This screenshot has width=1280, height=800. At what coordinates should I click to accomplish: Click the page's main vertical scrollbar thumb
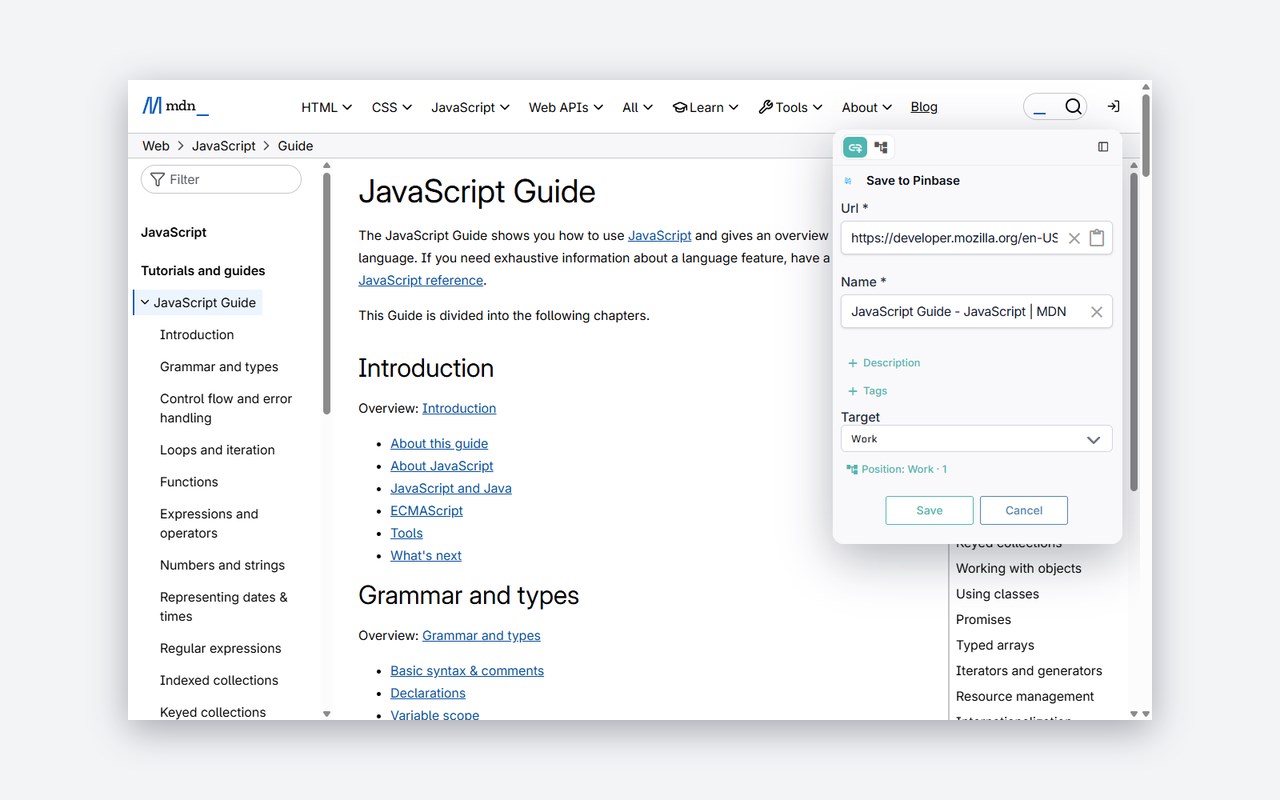[1146, 135]
